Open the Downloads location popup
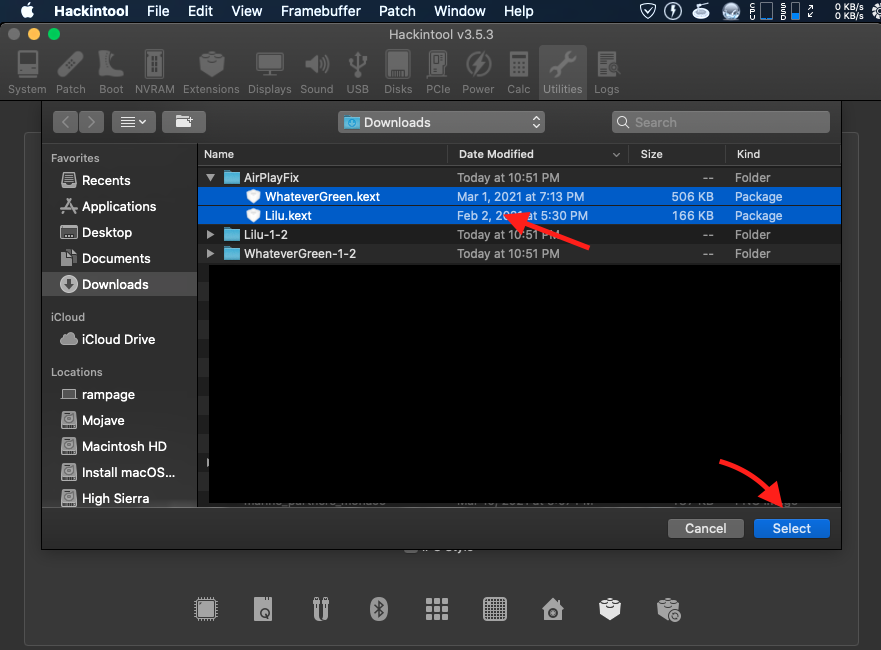 (x=441, y=122)
